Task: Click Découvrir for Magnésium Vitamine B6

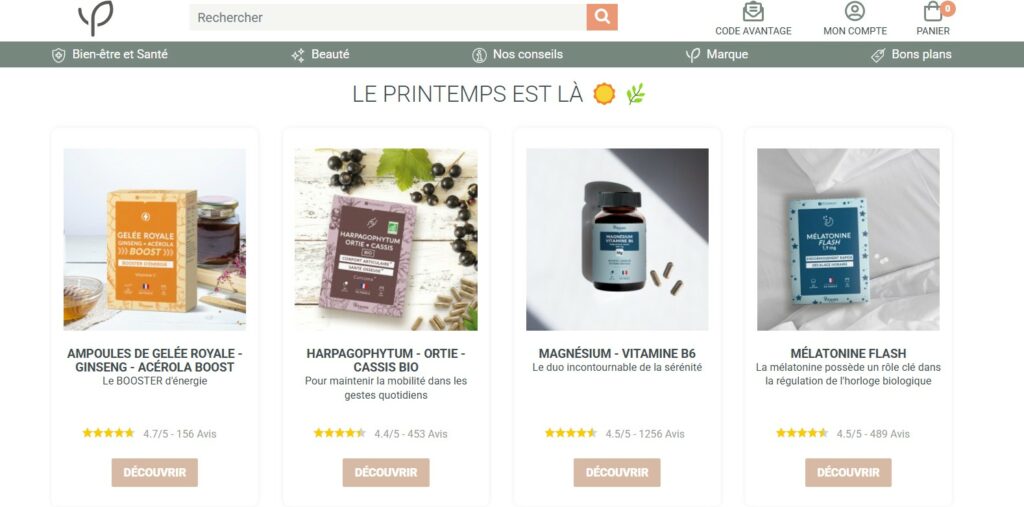Action: point(617,472)
